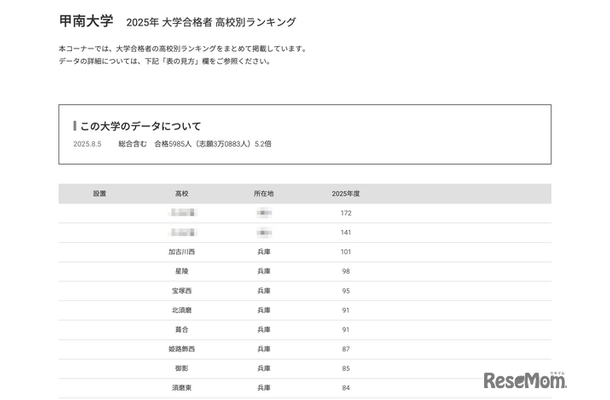The height and width of the screenshot is (400, 610).
Task: Click the 2025年度 column header
Action: [x=346, y=193]
